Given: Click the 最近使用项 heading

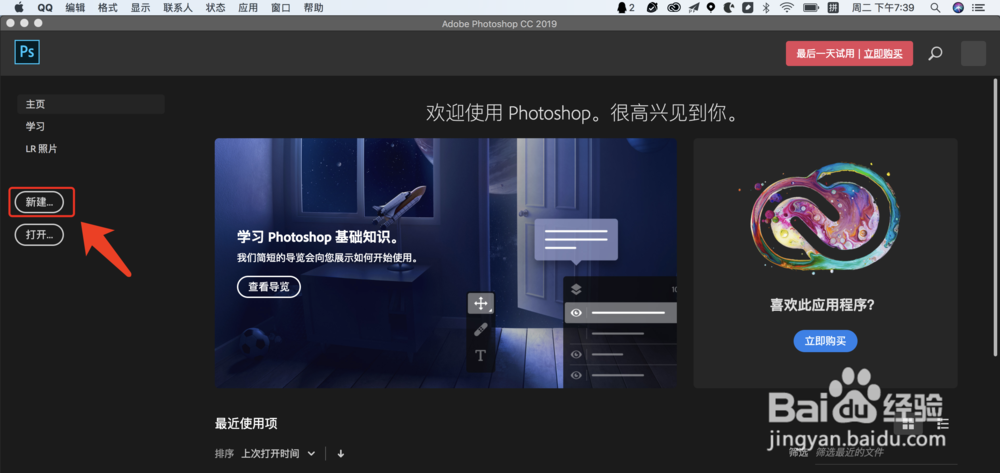Looking at the screenshot, I should 246,423.
